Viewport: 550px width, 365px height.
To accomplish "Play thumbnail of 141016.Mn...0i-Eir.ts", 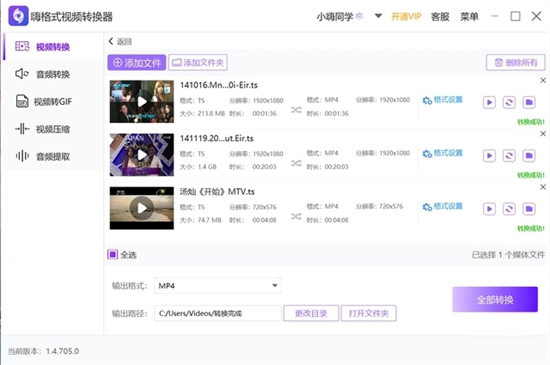I will tap(142, 102).
